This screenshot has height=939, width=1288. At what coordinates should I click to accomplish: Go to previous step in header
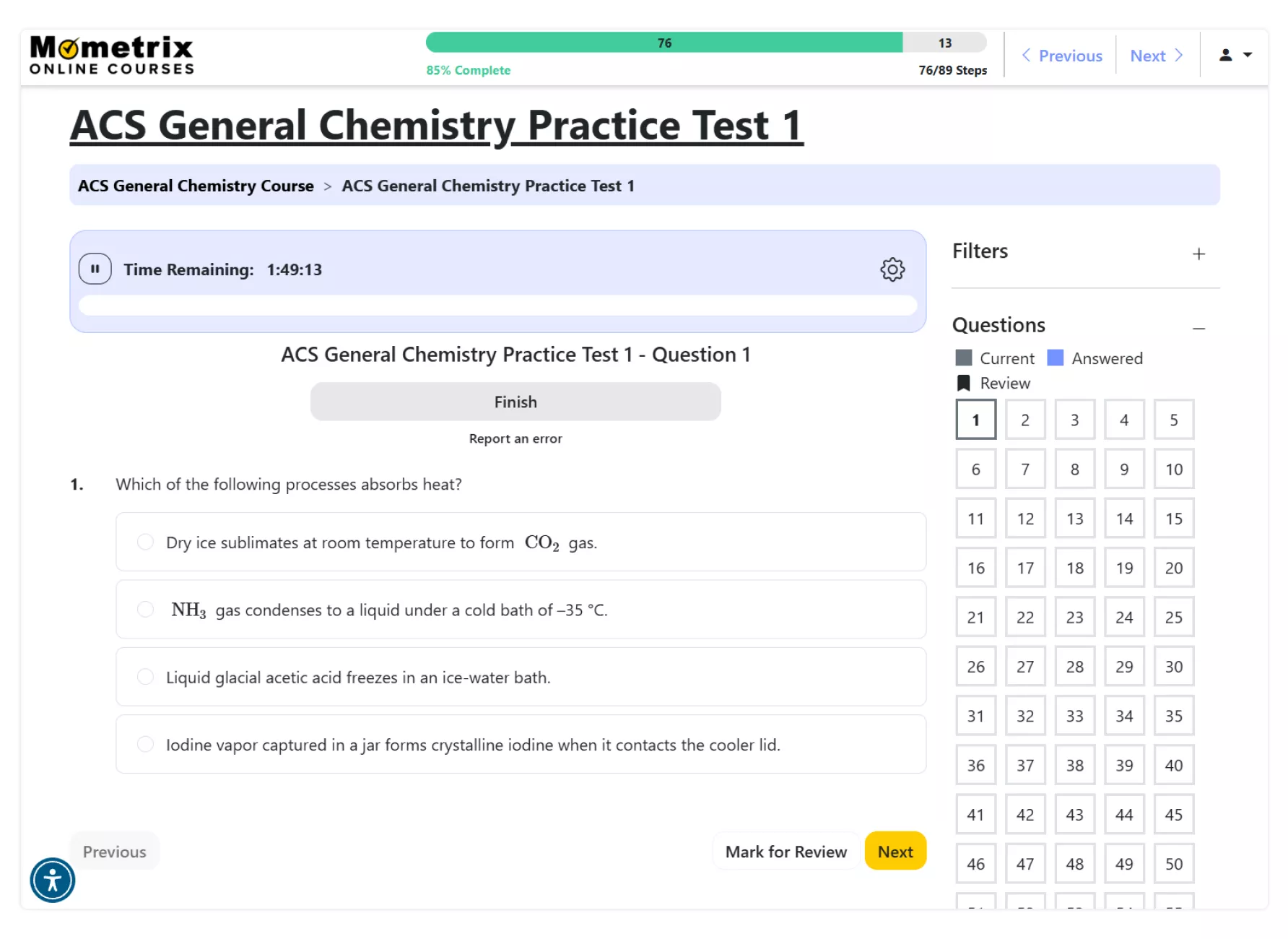point(1061,56)
